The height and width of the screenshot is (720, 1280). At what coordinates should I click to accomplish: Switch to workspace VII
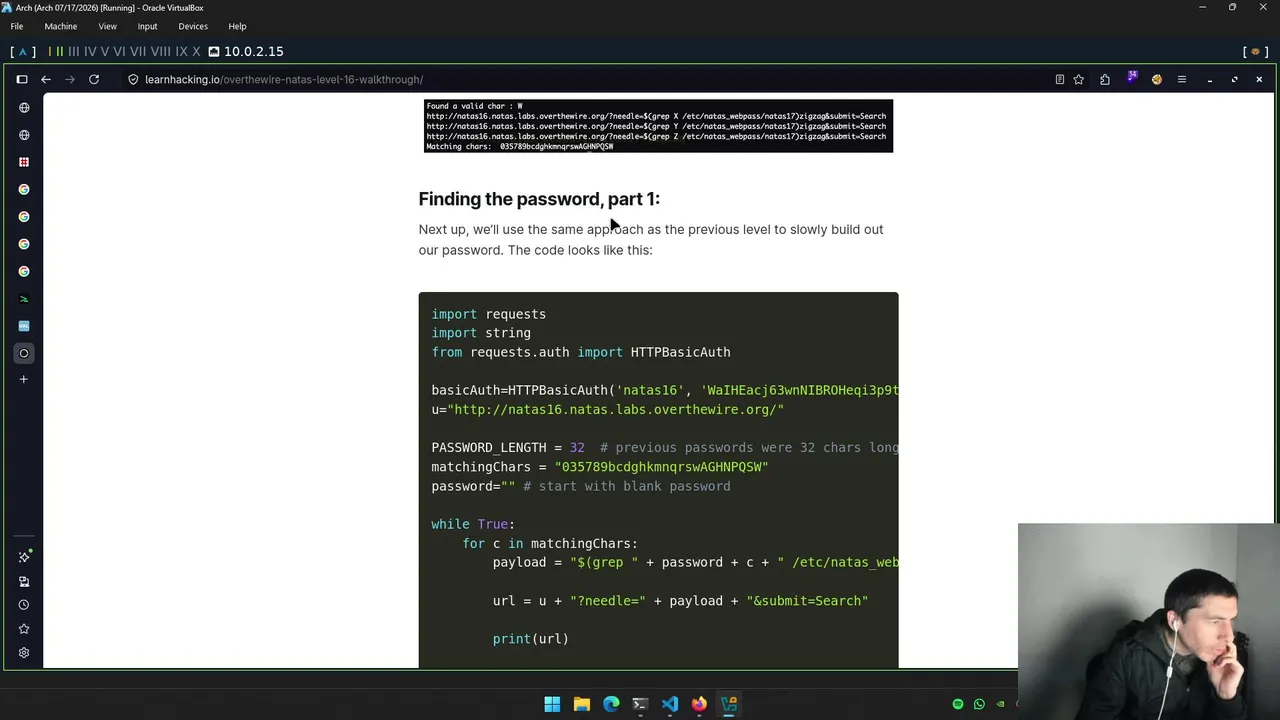click(138, 51)
